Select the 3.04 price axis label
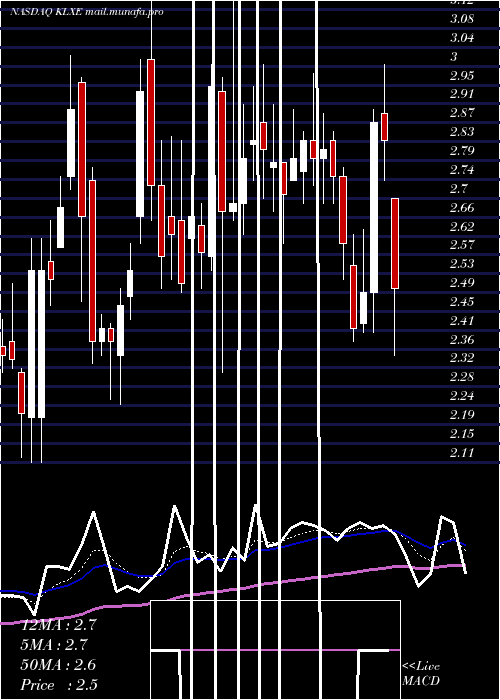The width and height of the screenshot is (500, 700). pos(462,38)
